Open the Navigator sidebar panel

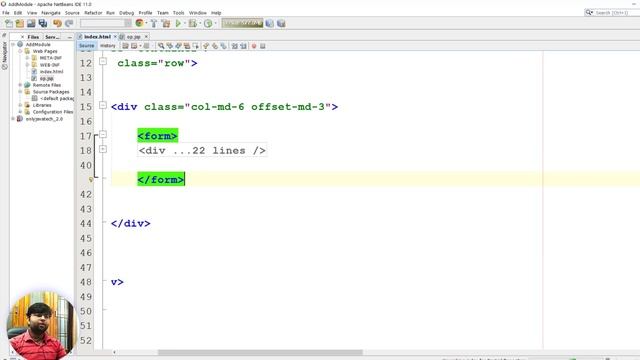coord(4,55)
